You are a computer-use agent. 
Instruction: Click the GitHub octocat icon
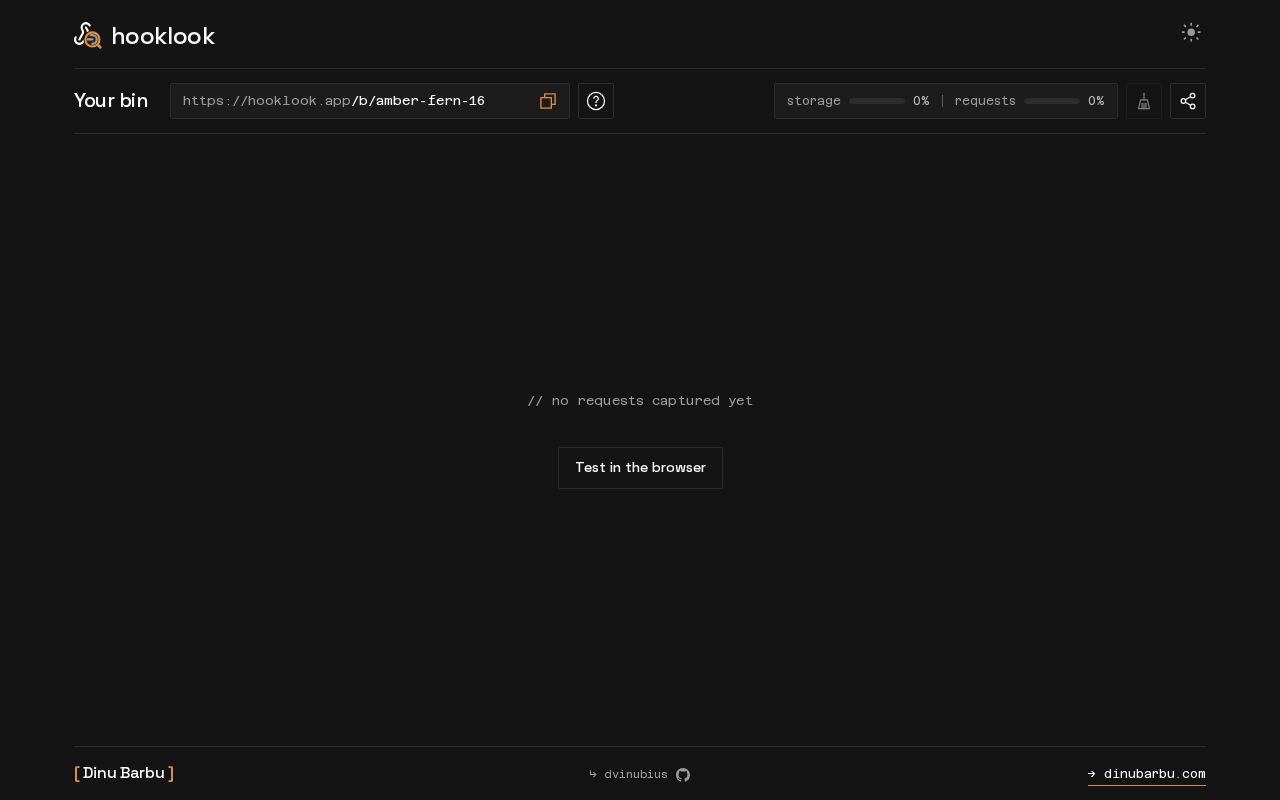683,775
